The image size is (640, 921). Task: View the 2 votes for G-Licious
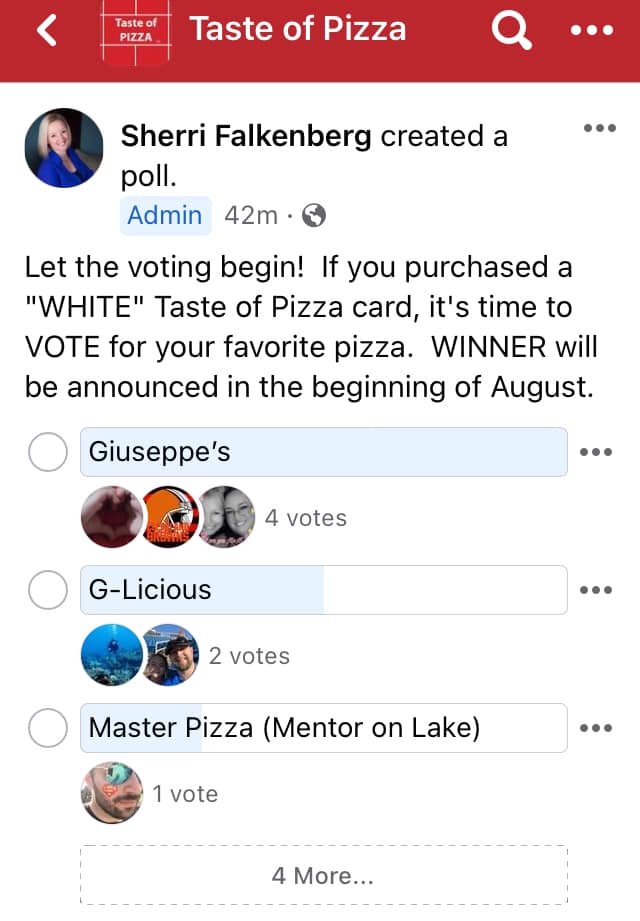(249, 656)
